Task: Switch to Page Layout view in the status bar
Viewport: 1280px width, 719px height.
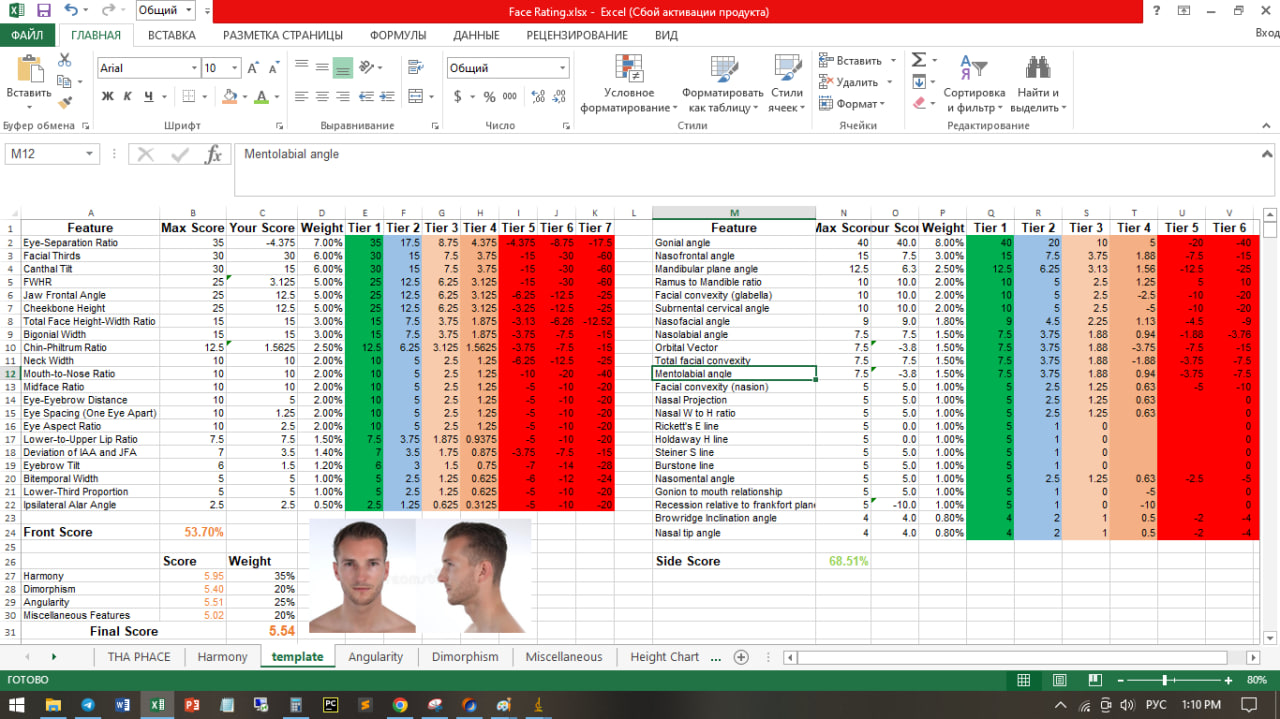Action: tap(1059, 680)
